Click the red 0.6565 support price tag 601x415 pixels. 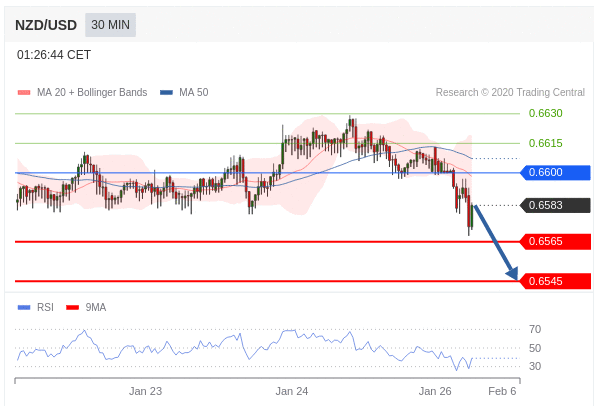tap(555, 241)
